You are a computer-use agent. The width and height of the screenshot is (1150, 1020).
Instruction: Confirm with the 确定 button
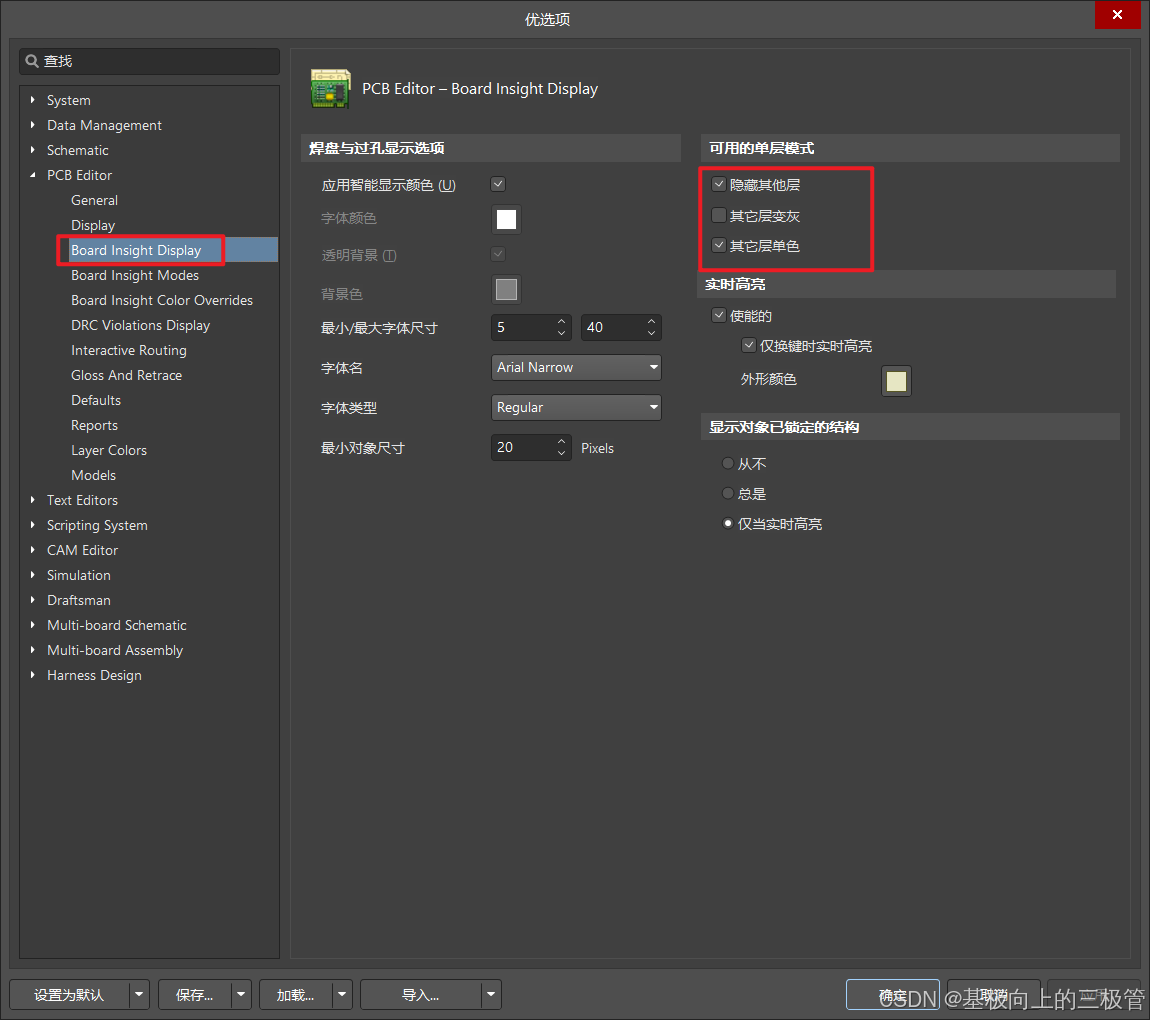[893, 994]
